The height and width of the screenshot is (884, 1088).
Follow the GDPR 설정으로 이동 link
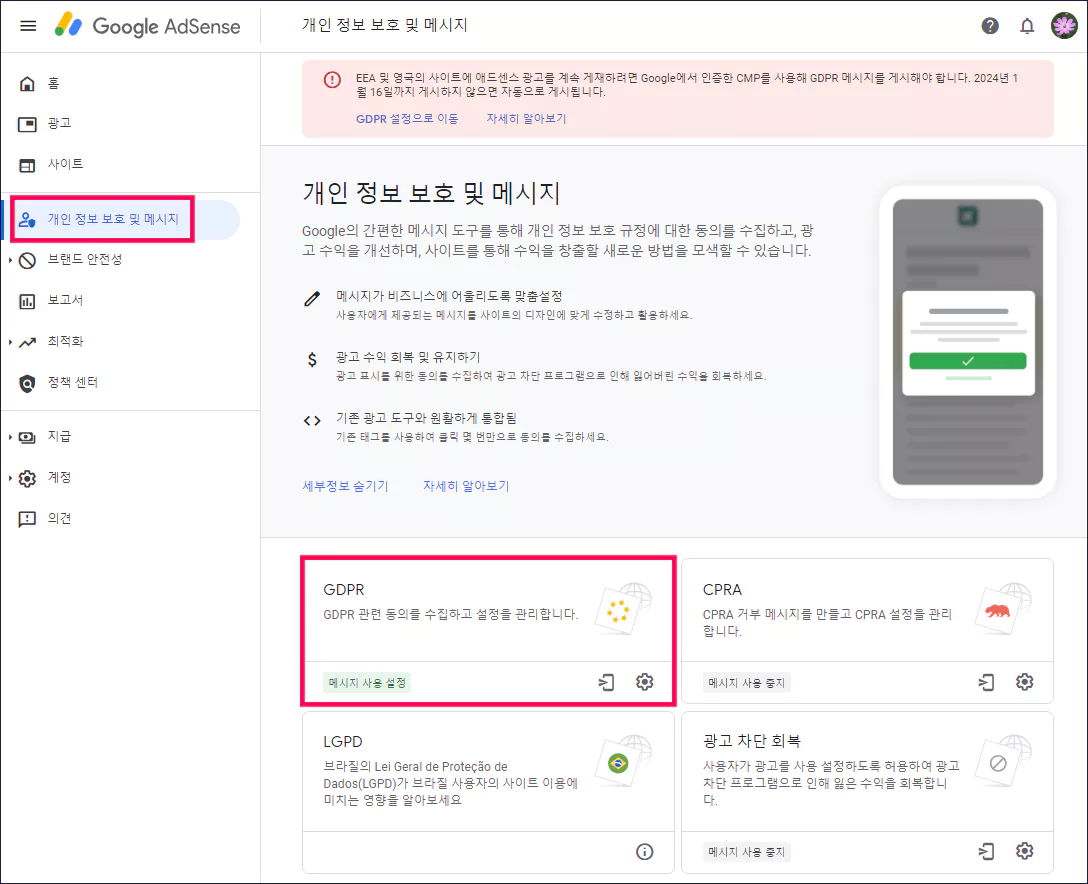(407, 119)
